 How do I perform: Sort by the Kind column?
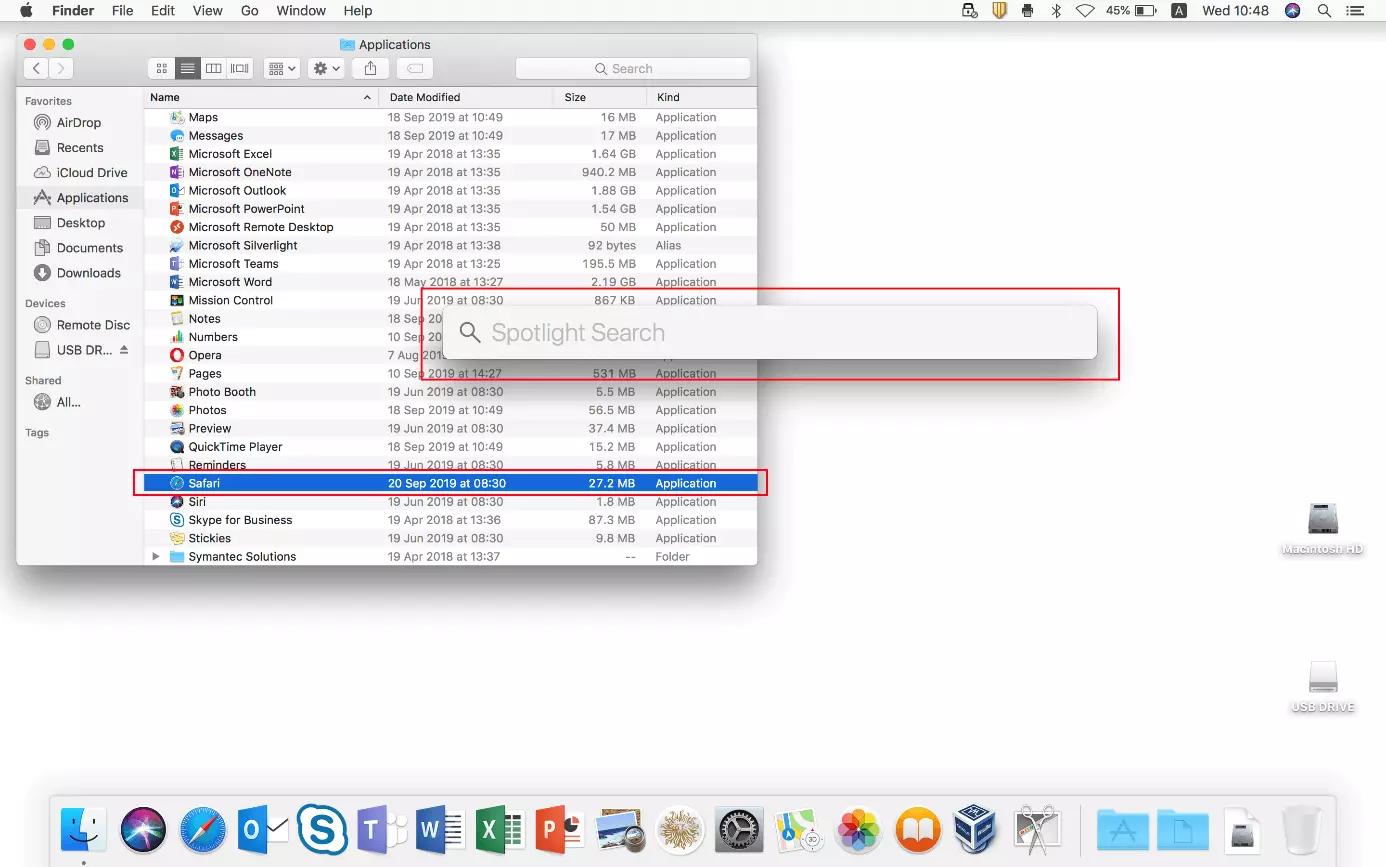click(702, 97)
